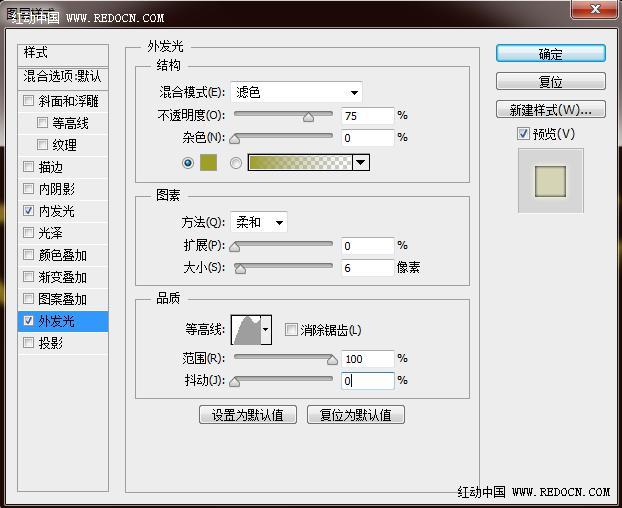Image resolution: width=622 pixels, height=508 pixels.
Task: Click the 不透明度 opacity slider handle
Action: 308,117
